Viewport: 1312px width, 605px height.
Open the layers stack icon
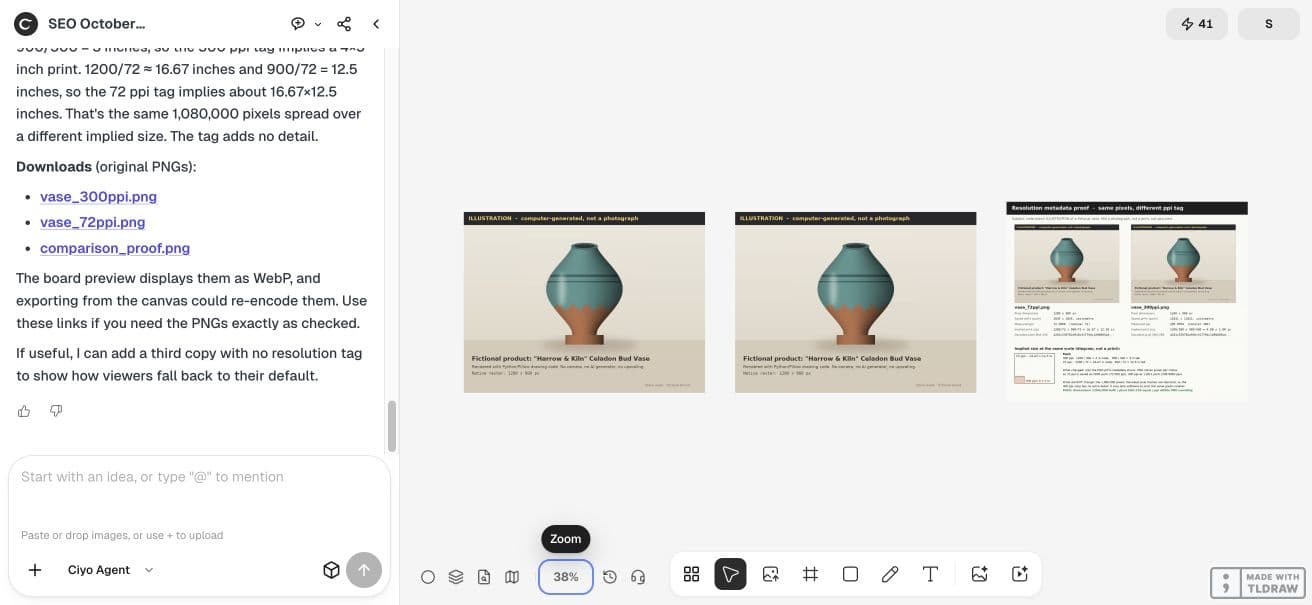point(456,577)
